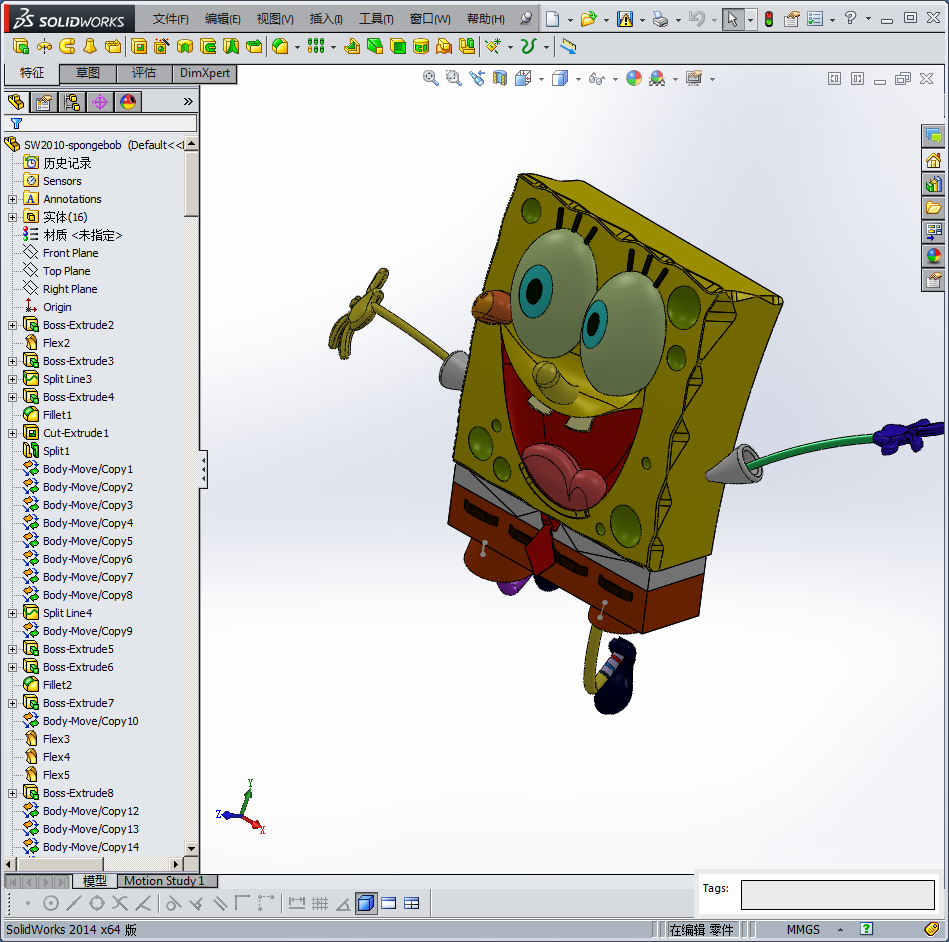Open the 工具(T) menu

point(376,19)
